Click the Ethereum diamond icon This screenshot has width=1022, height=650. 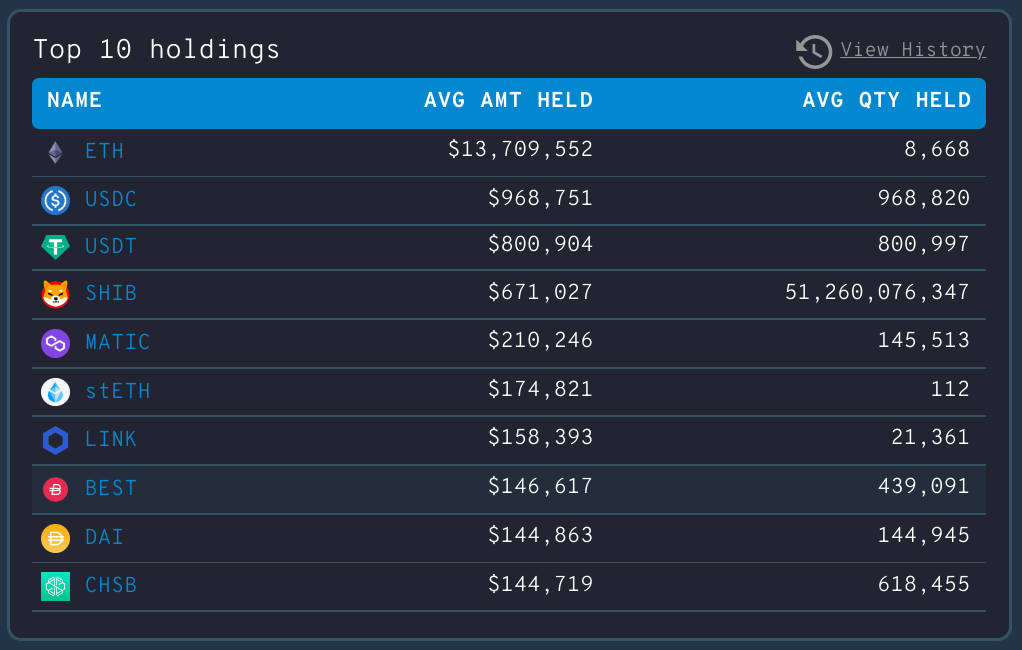pyautogui.click(x=55, y=152)
